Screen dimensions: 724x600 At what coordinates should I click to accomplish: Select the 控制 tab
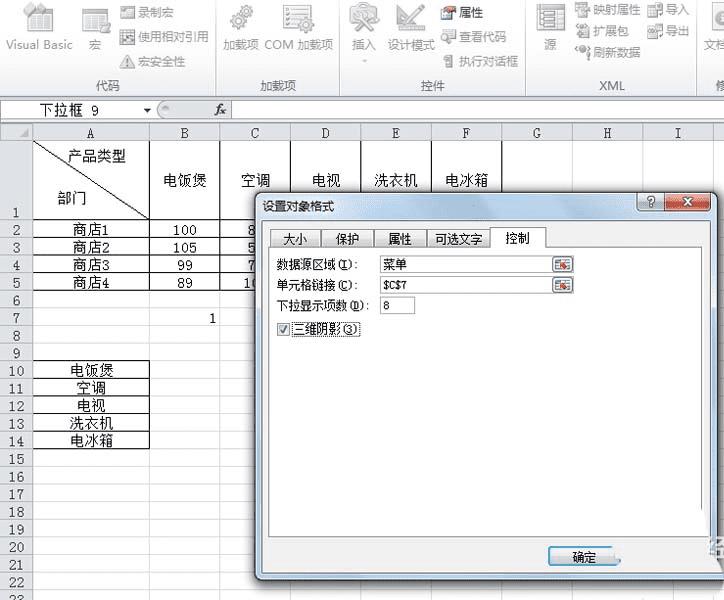(518, 238)
